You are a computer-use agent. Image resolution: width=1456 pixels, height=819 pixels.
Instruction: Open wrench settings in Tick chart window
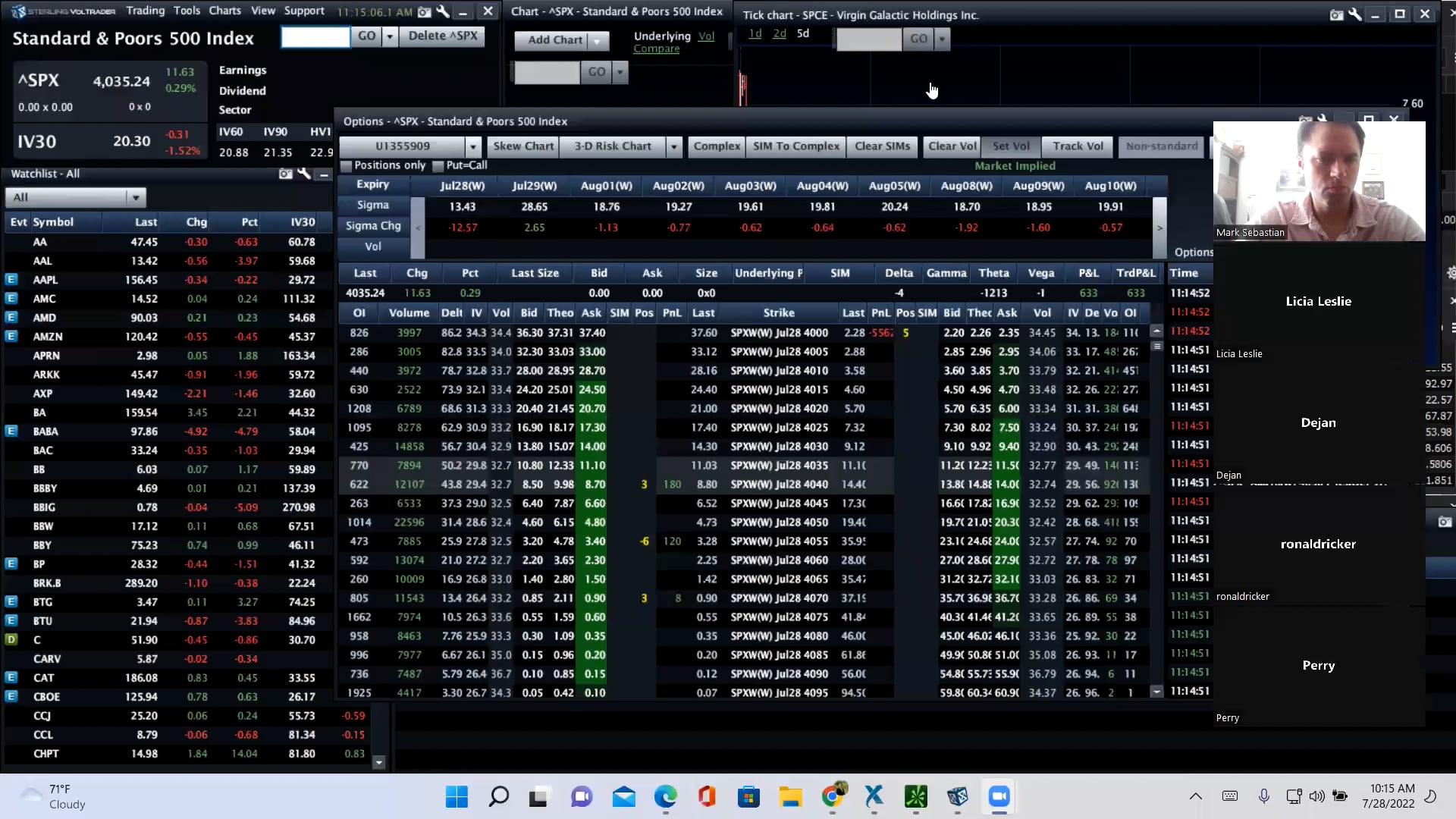click(1355, 14)
